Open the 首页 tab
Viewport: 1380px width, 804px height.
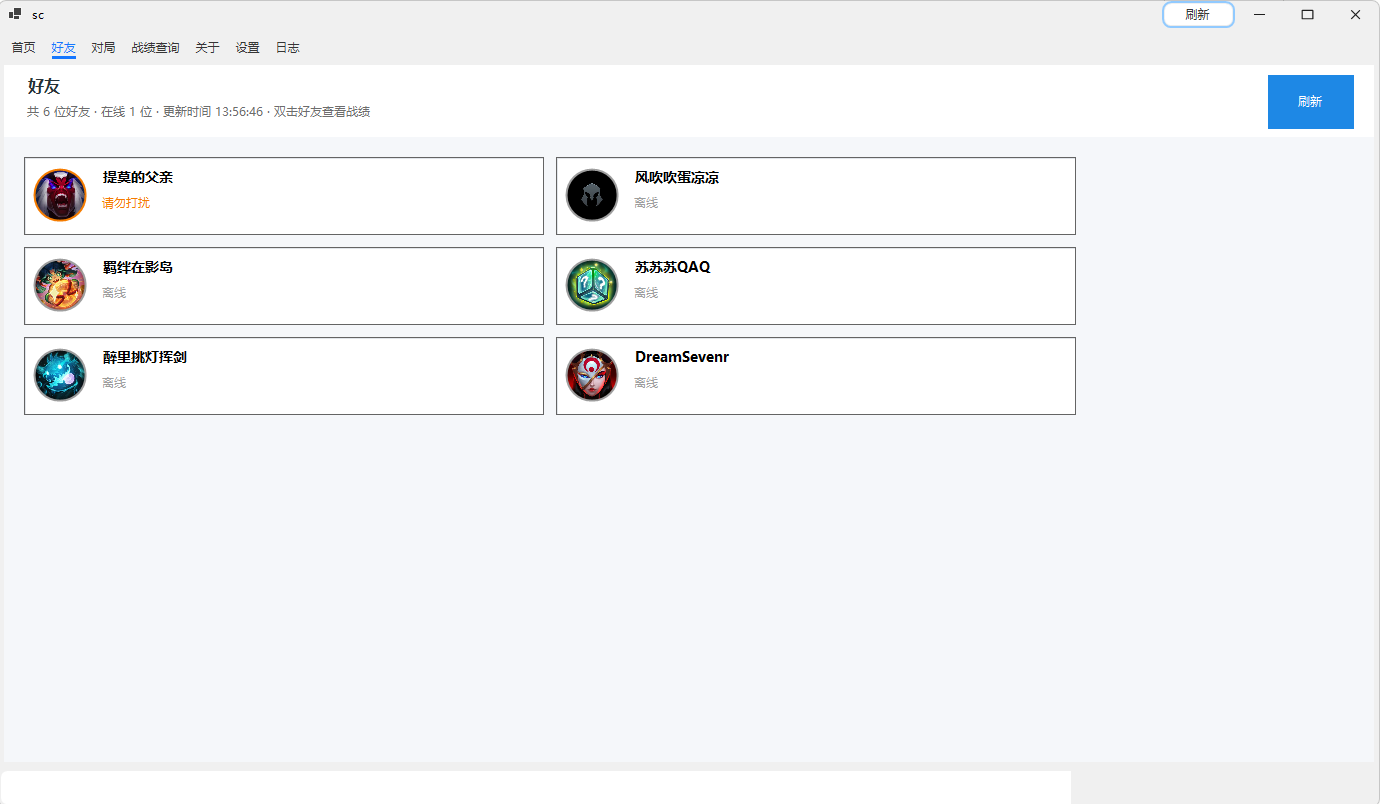tap(24, 47)
